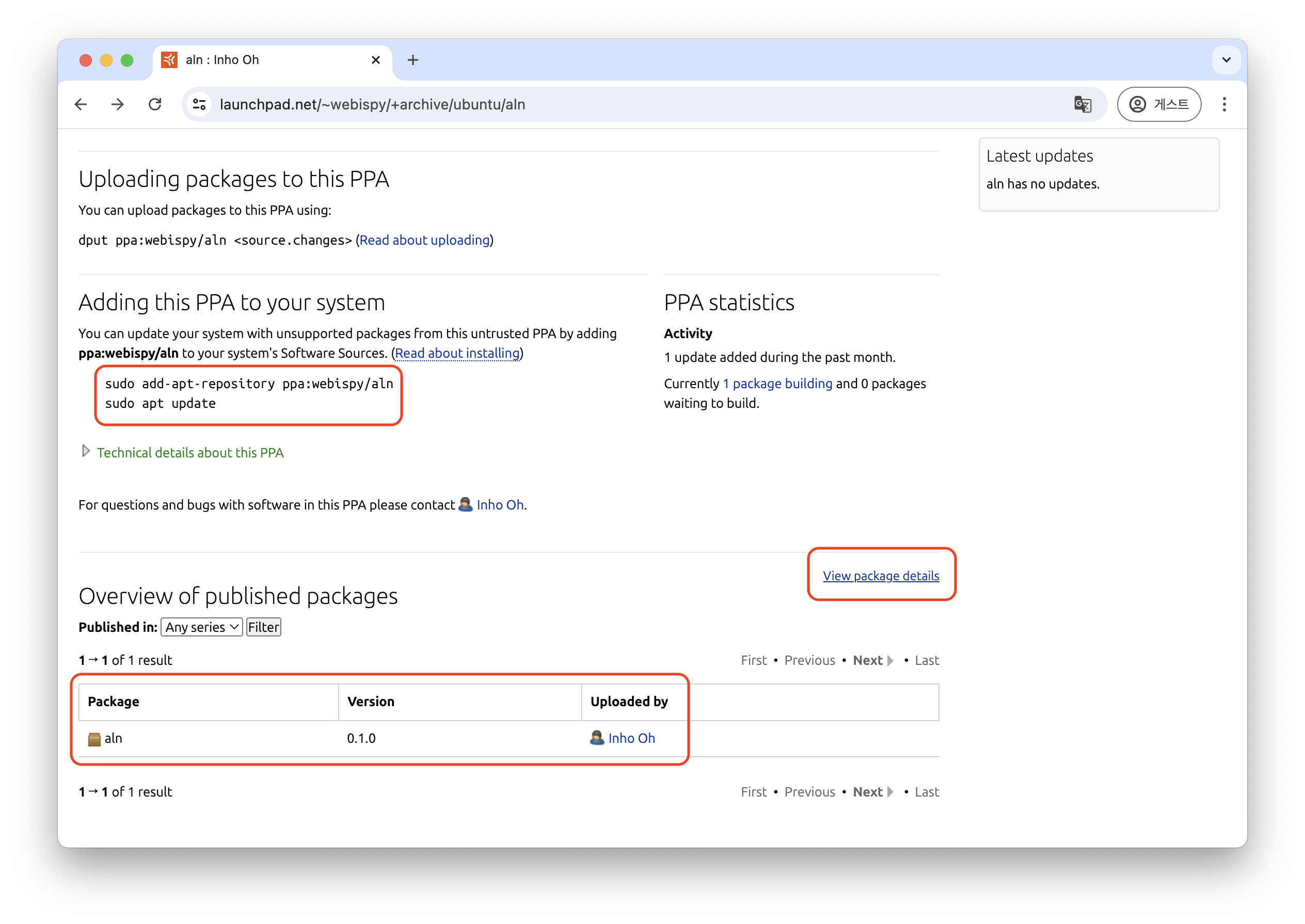The height and width of the screenshot is (924, 1305).
Task: Click the uploader person icon in table row
Action: point(597,737)
